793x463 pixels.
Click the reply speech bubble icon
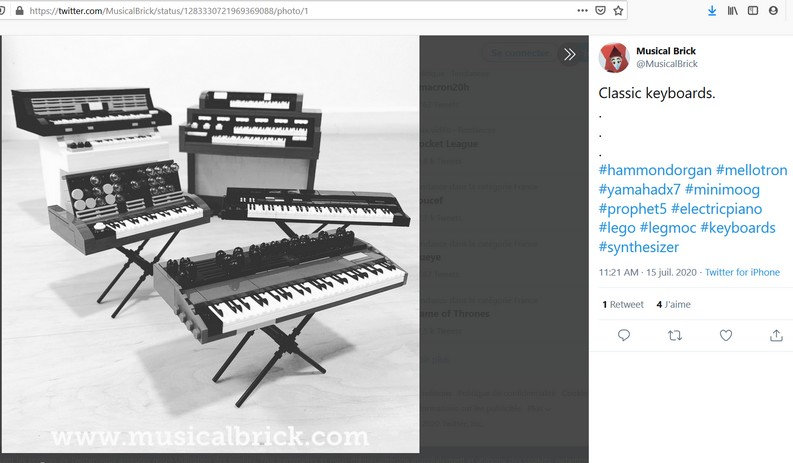624,335
